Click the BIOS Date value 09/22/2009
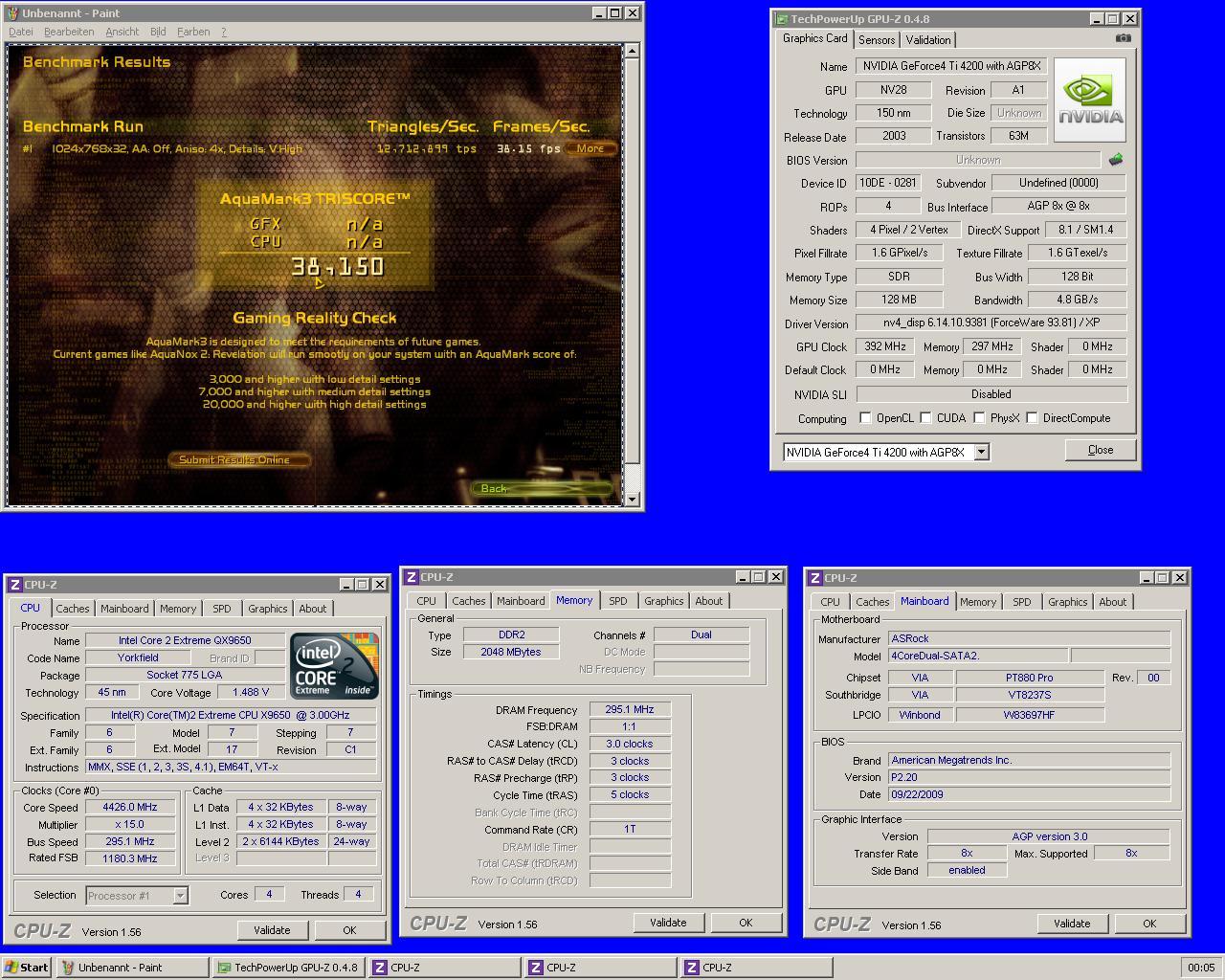 [x=1029, y=794]
